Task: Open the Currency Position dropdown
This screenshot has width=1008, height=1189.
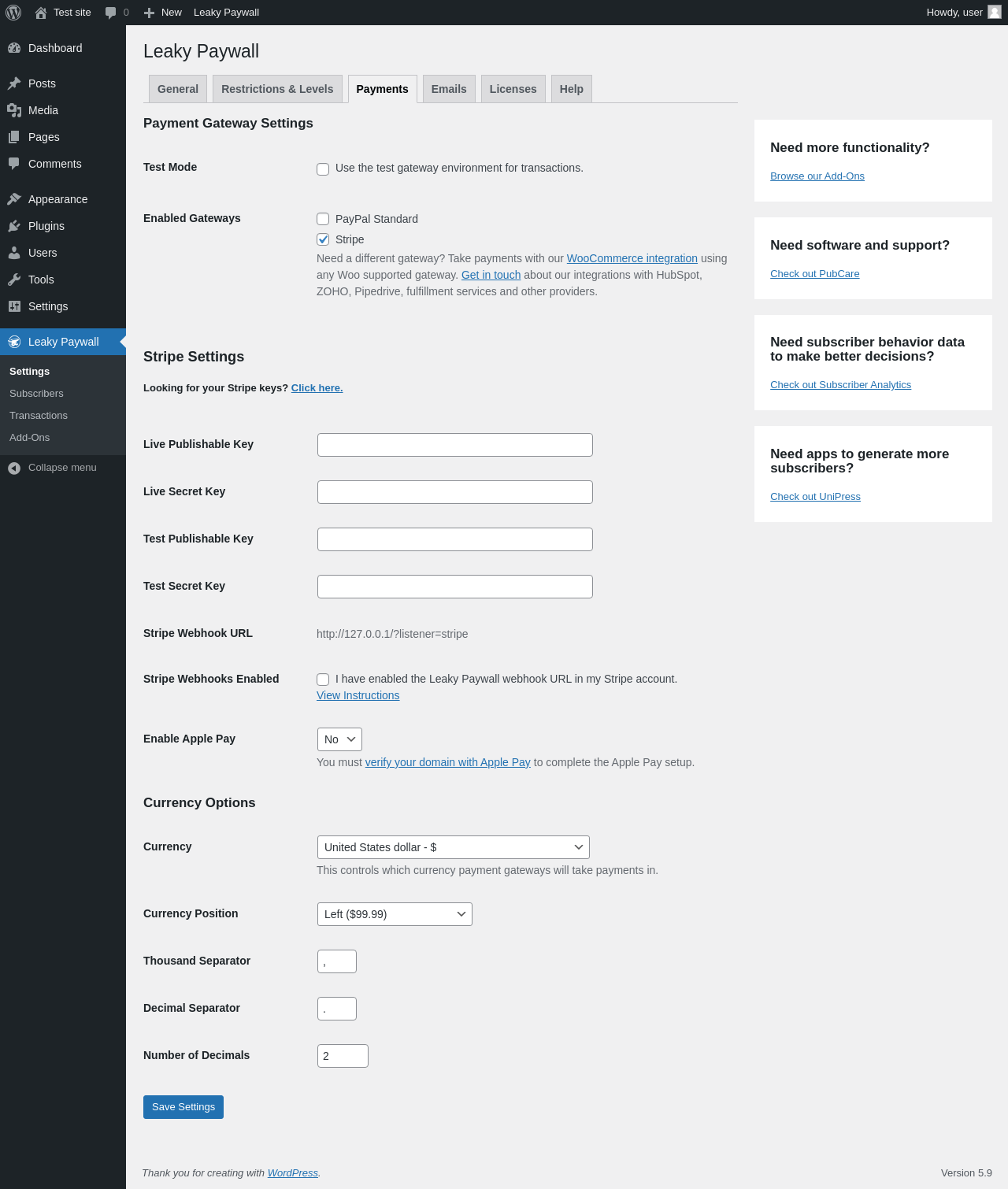Action: pos(394,914)
